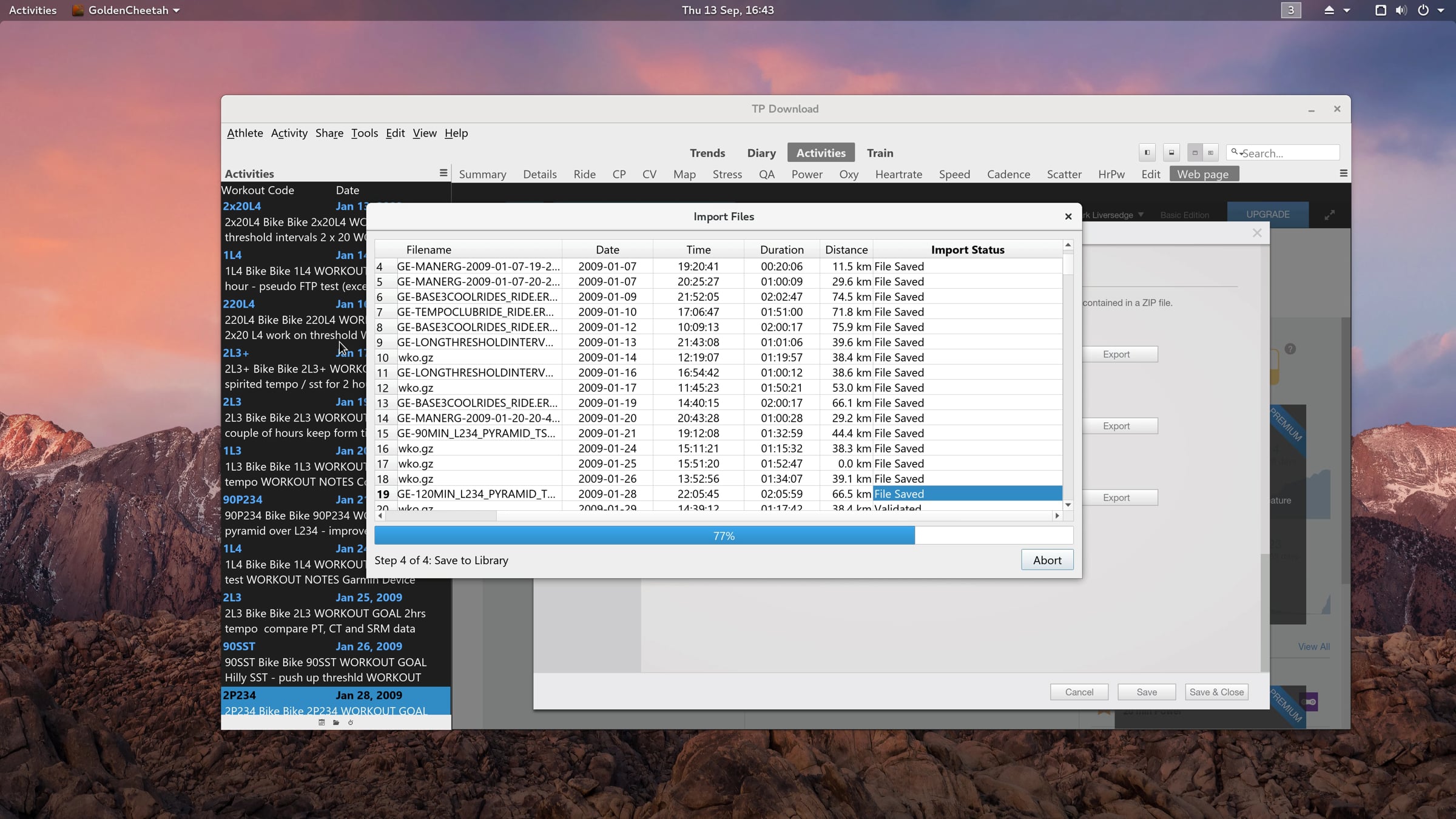Click right arrow of horizontal scrollbar
Image resolution: width=1456 pixels, height=819 pixels.
pos(1057,516)
